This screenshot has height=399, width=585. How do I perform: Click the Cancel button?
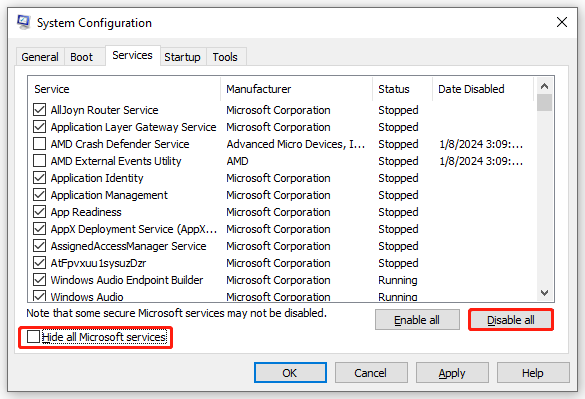tap(371, 373)
